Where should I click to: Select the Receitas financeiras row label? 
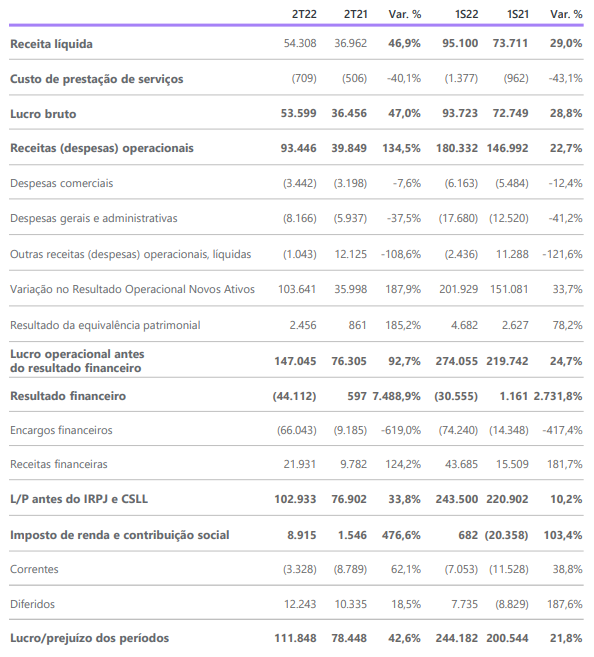[x=59, y=465]
